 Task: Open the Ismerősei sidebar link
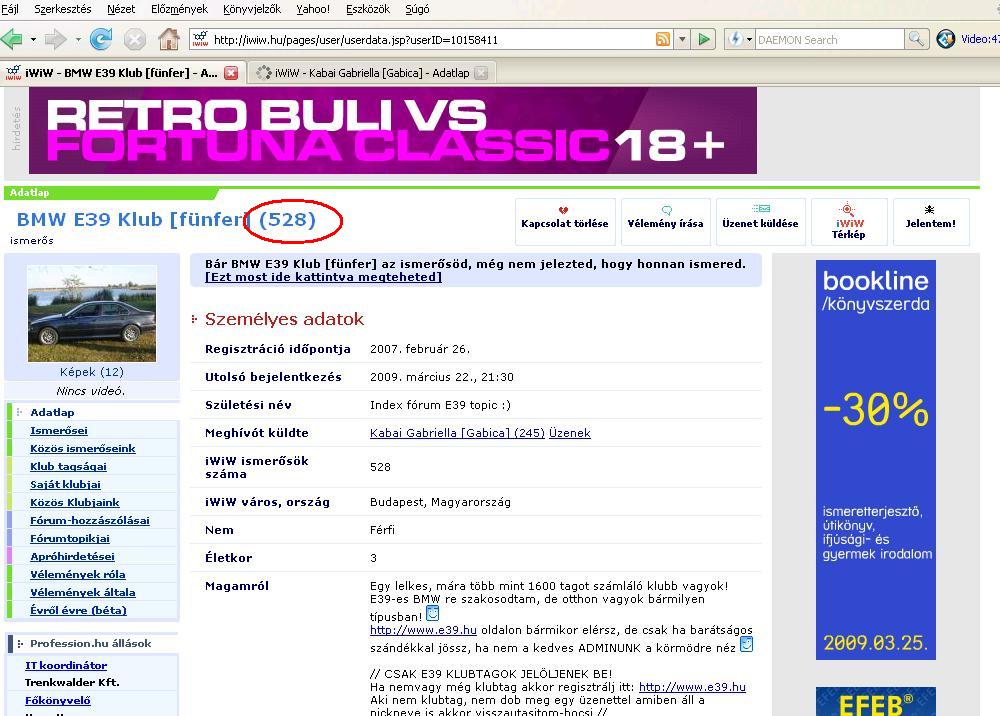tap(59, 430)
